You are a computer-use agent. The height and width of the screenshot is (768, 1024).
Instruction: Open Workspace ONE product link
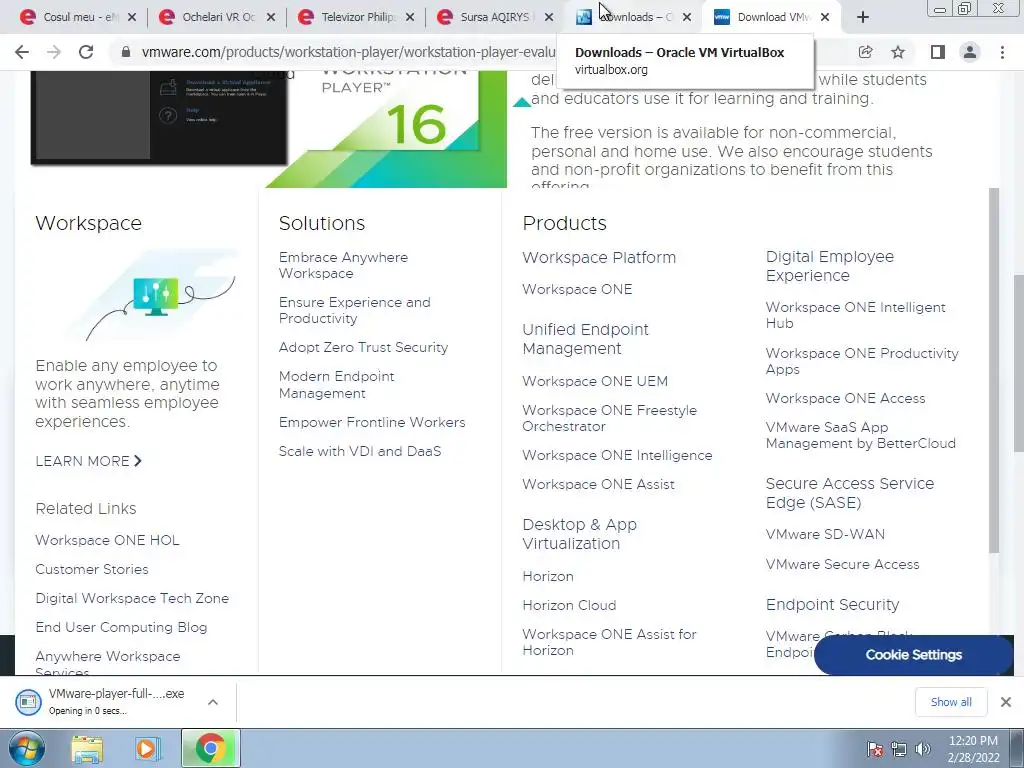coord(577,289)
